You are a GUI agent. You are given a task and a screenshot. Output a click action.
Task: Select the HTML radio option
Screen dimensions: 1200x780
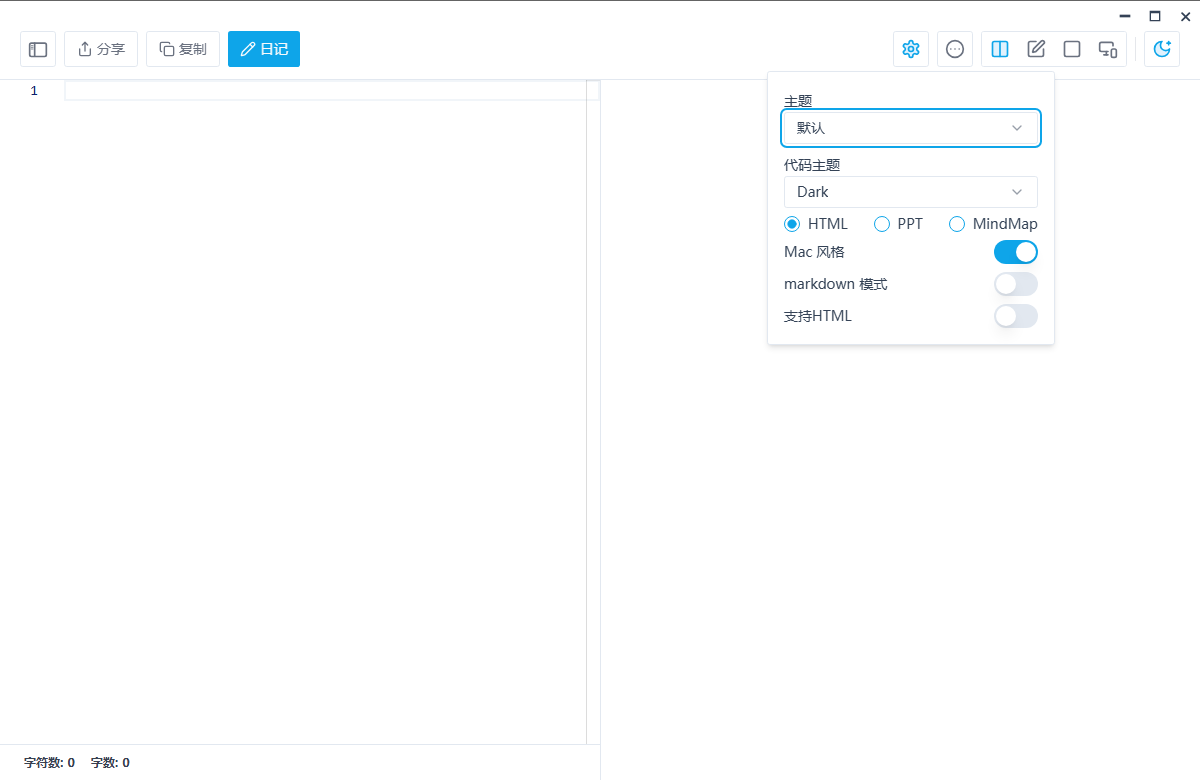point(792,224)
